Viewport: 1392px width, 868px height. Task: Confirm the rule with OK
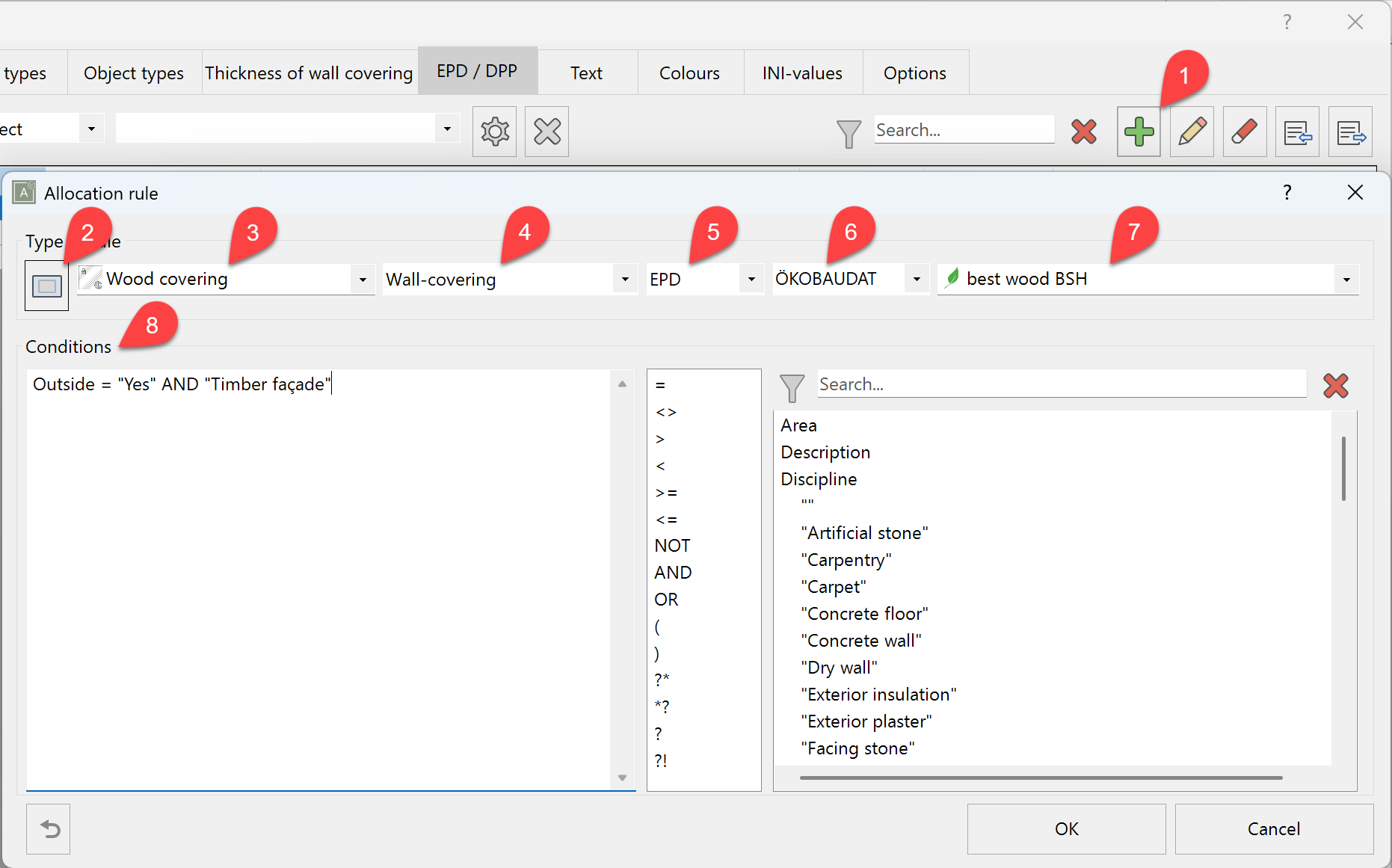click(1066, 828)
